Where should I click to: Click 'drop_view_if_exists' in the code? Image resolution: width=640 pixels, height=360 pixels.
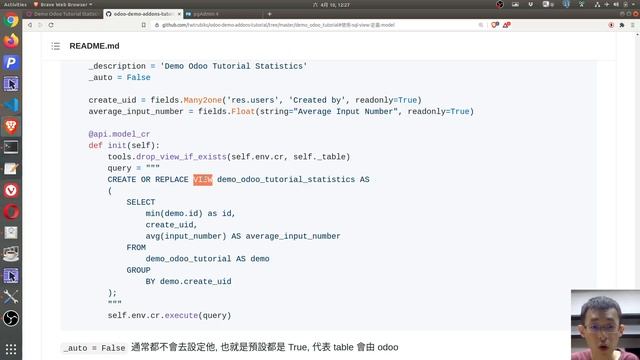[181, 157]
